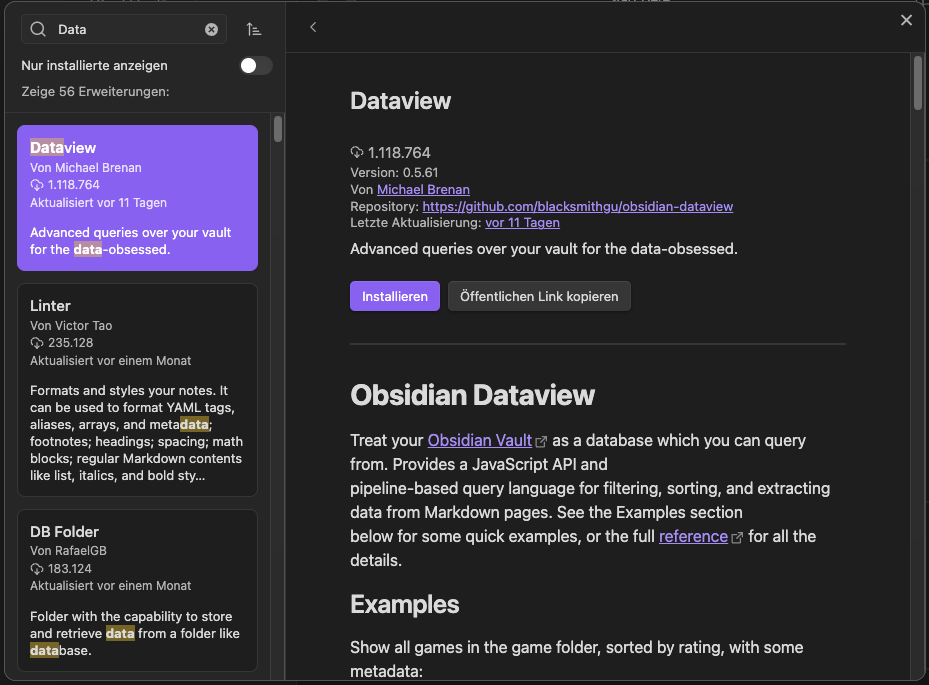Open the DB Folder plugin card
This screenshot has height=685, width=929.
tap(137, 590)
